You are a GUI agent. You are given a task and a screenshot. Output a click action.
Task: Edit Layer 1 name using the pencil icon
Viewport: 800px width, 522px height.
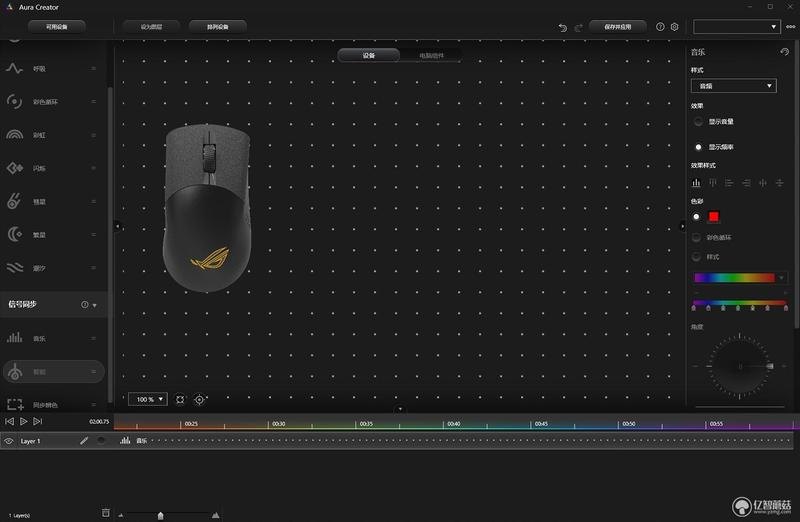[x=84, y=440]
